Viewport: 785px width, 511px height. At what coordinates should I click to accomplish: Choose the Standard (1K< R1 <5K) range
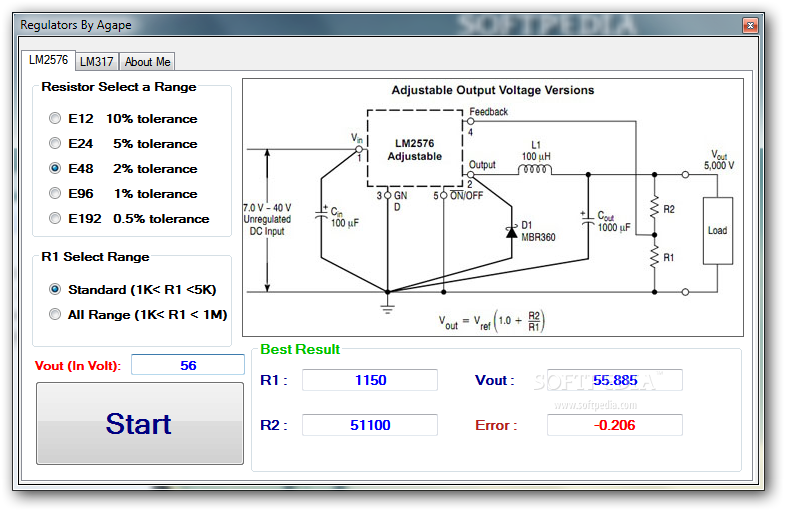(133, 290)
